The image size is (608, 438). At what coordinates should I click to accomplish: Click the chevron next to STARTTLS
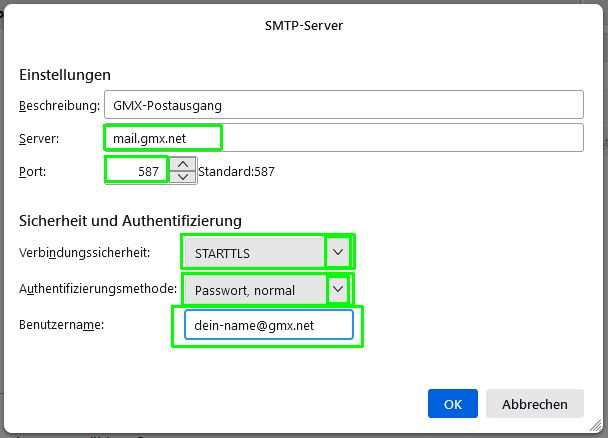coord(339,253)
